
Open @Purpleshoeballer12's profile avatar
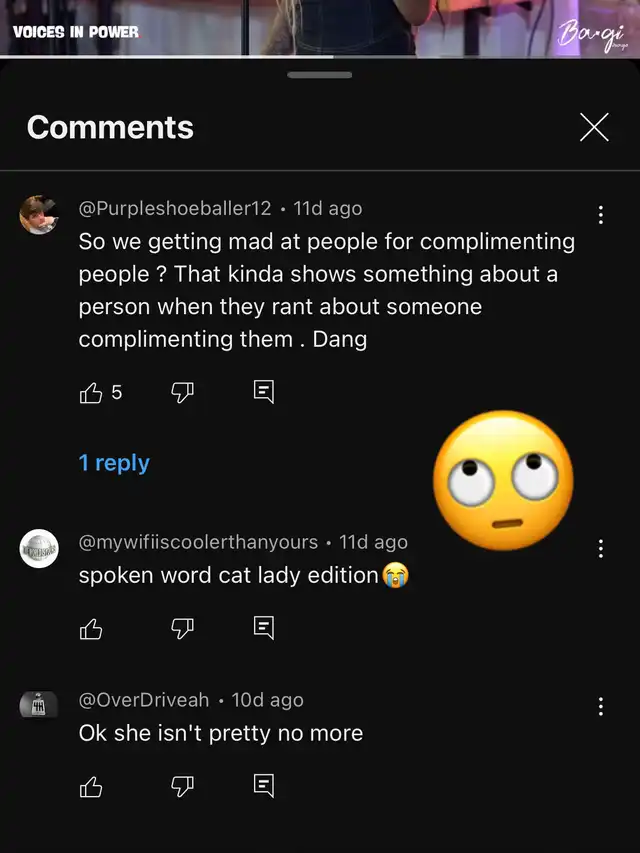[x=39, y=215]
